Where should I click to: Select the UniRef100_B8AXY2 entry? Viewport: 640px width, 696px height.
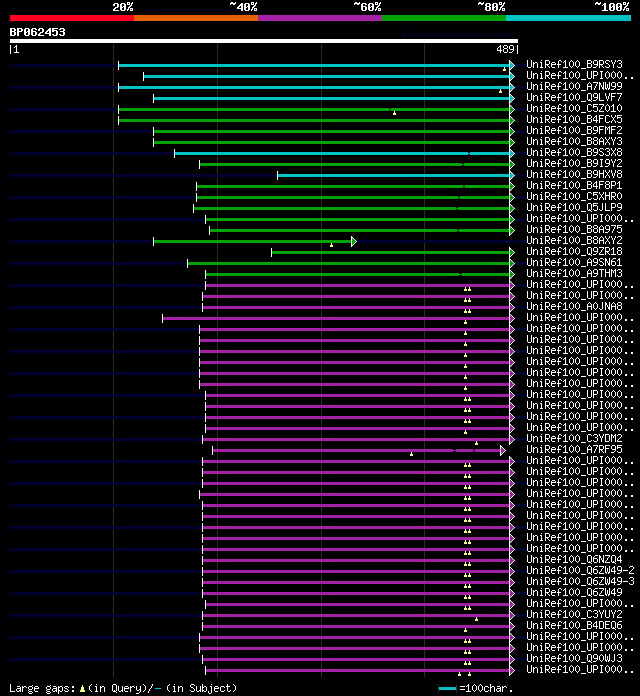574,241
